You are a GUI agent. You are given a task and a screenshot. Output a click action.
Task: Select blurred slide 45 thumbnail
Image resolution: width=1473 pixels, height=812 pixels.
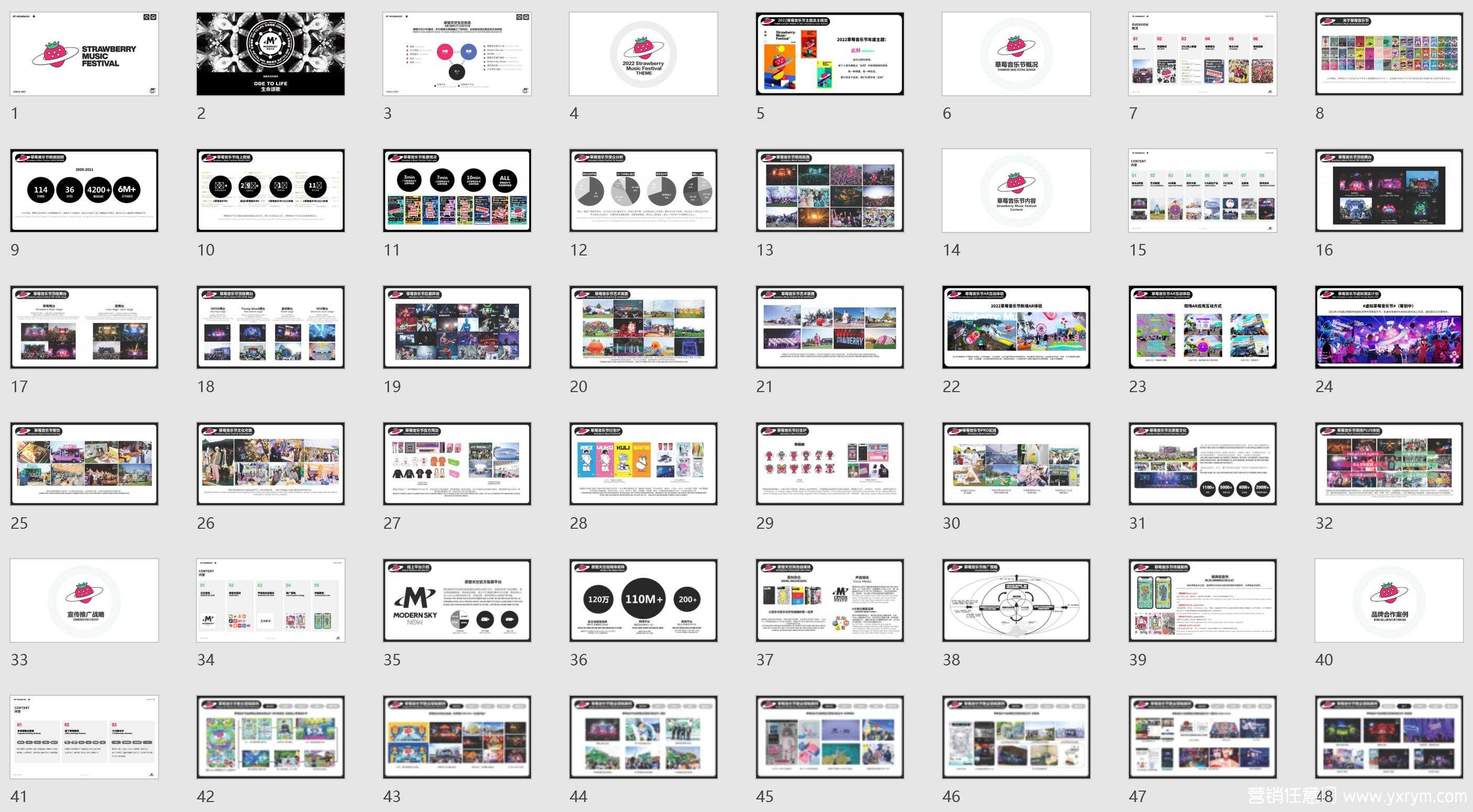(829, 737)
